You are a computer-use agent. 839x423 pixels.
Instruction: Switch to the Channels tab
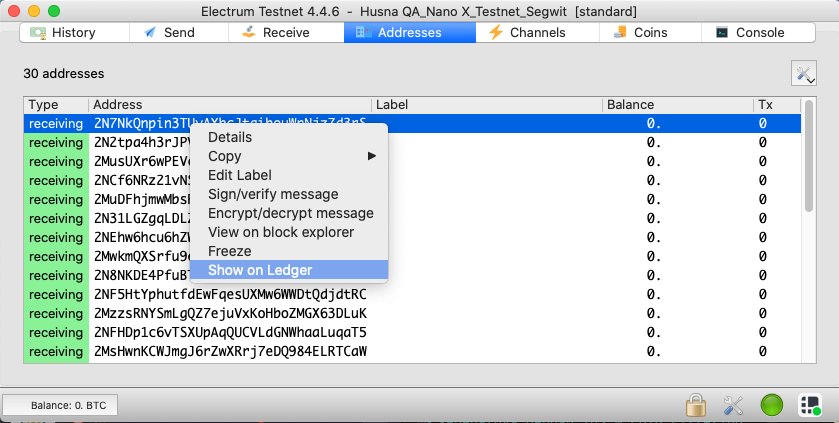[x=537, y=33]
